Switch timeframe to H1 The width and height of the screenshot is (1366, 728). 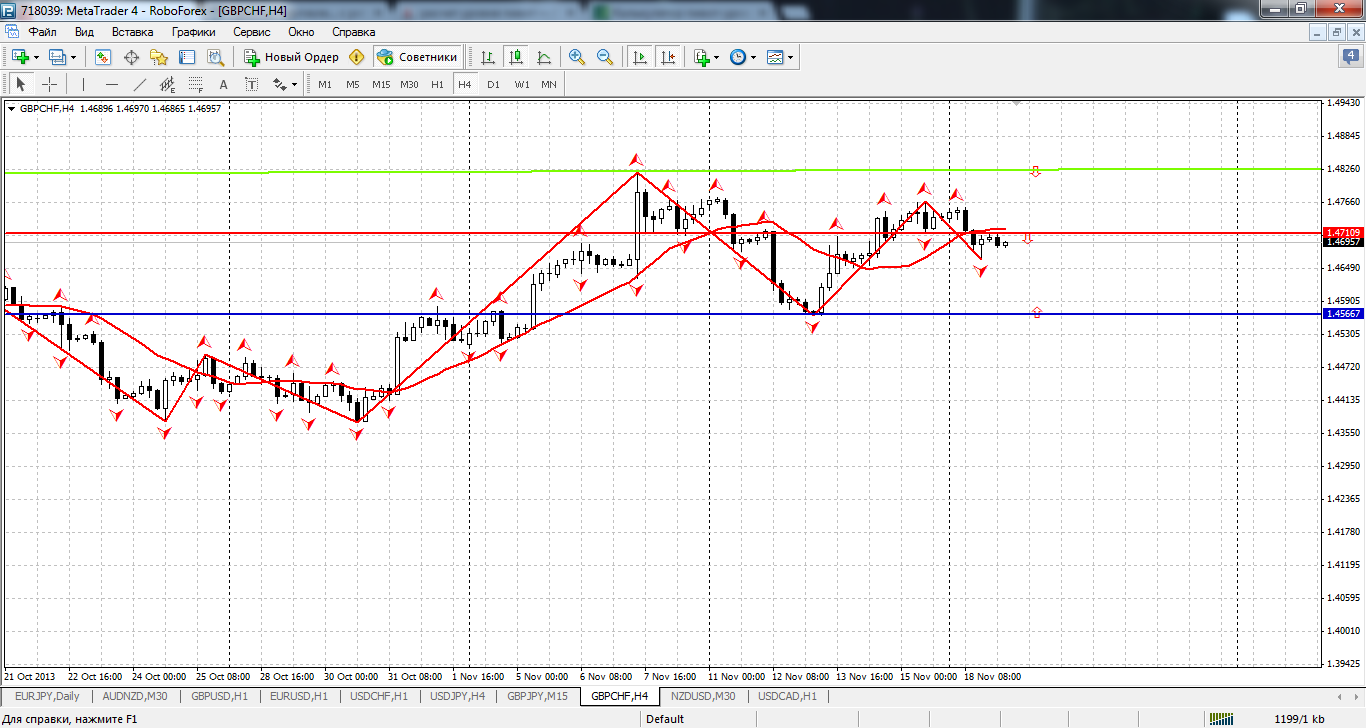(437, 84)
